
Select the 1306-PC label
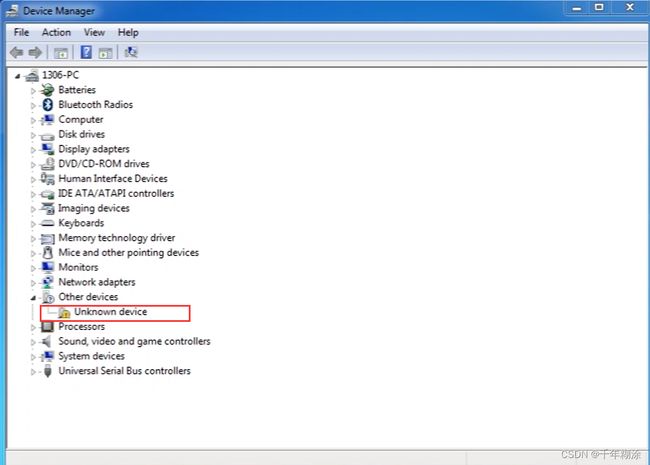point(60,75)
